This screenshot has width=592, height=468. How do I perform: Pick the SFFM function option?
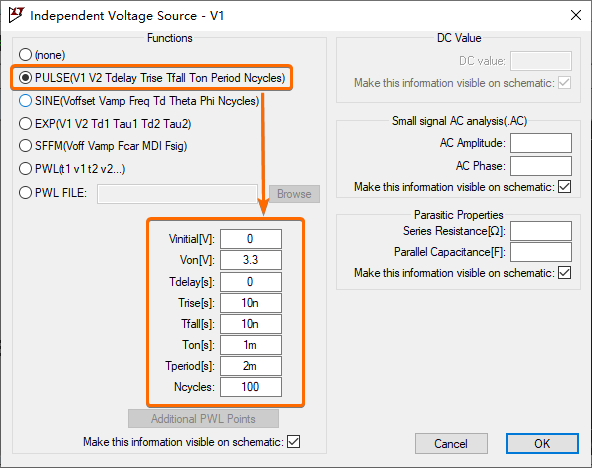coord(25,146)
